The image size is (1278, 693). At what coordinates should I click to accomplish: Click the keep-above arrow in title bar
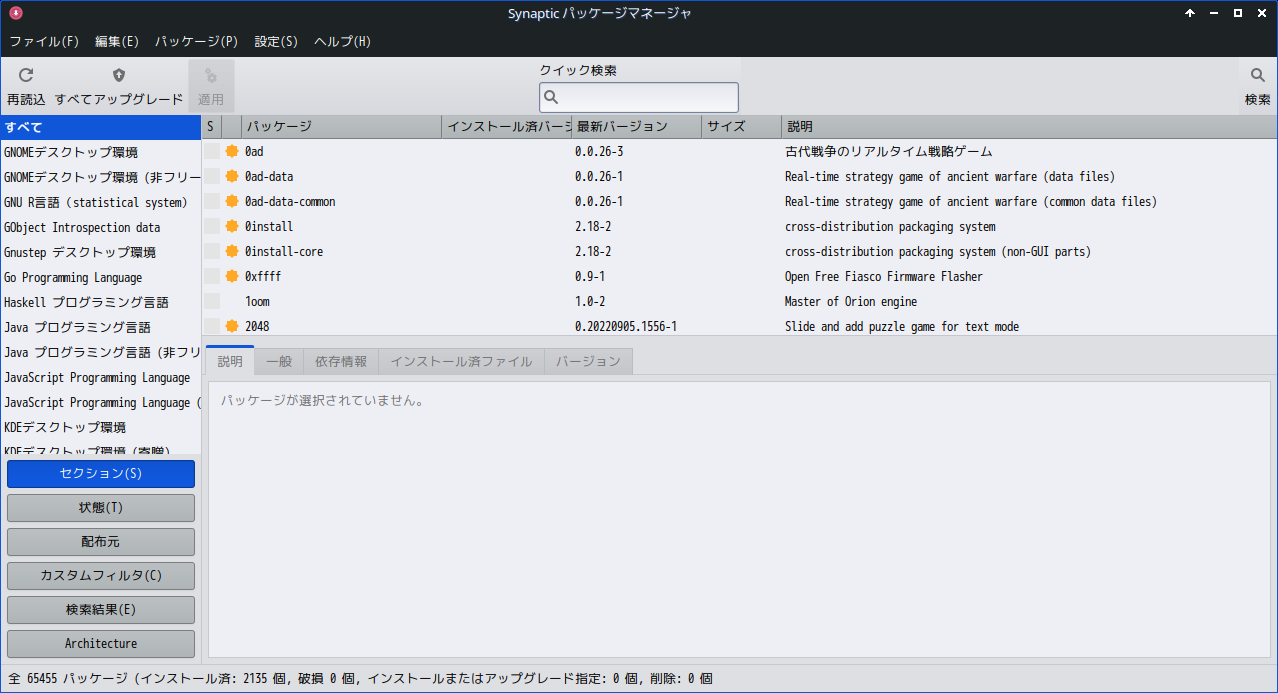click(1190, 13)
